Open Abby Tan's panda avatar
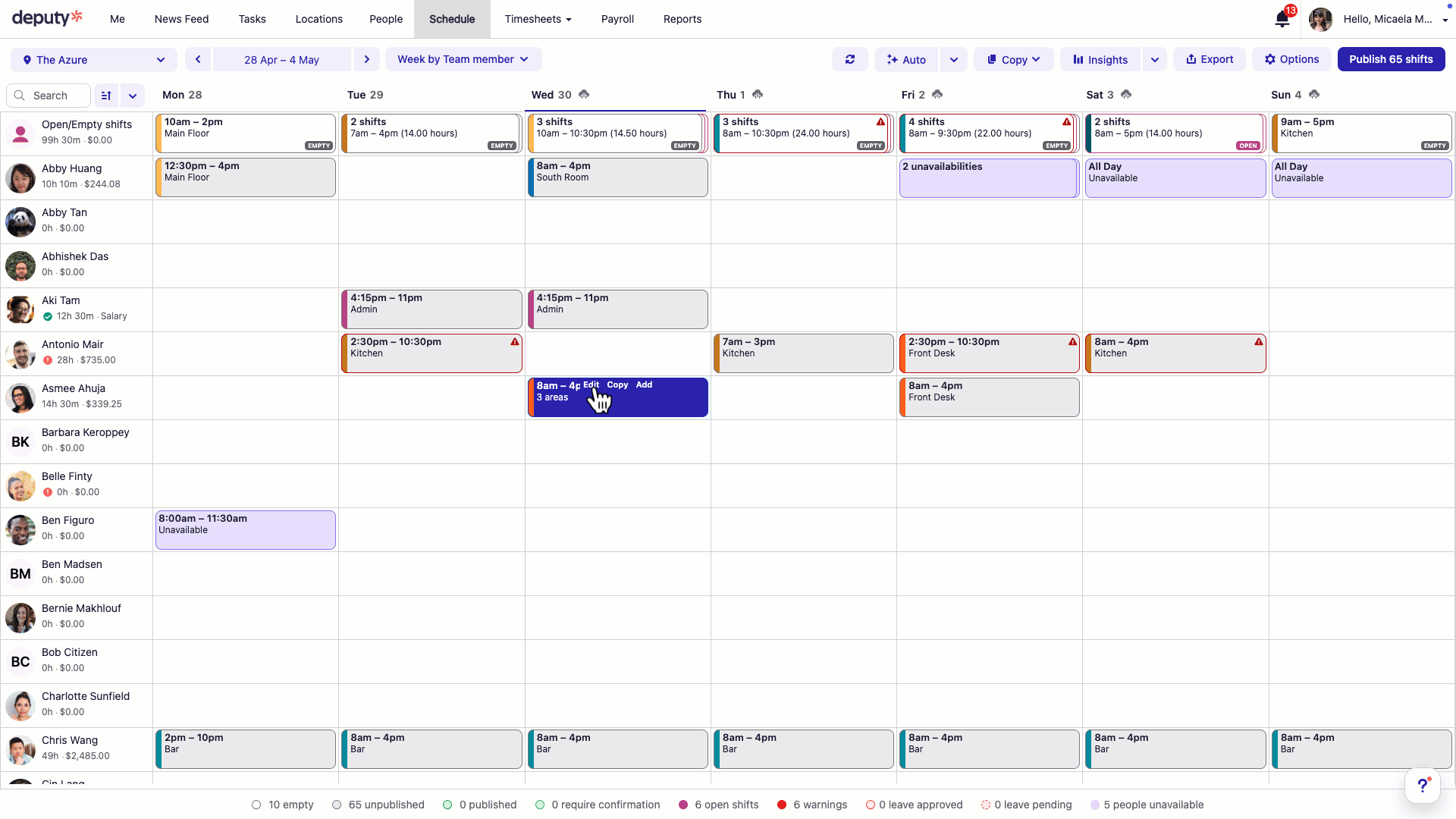The width and height of the screenshot is (1456, 819). point(20,221)
